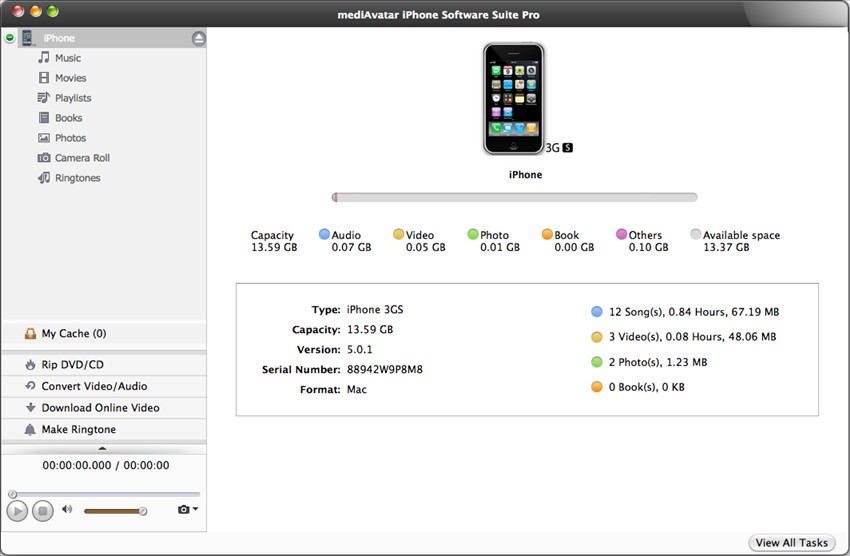Click the Available space 13.37 GB text
Screen dimensions: 850x556
point(741,241)
